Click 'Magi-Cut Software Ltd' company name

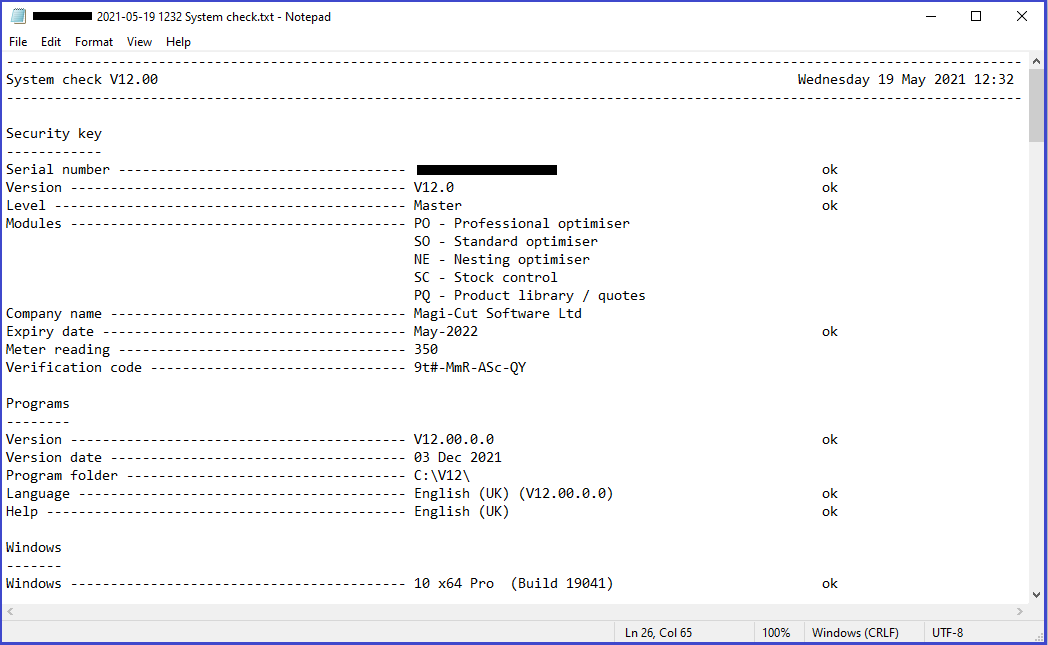point(498,313)
